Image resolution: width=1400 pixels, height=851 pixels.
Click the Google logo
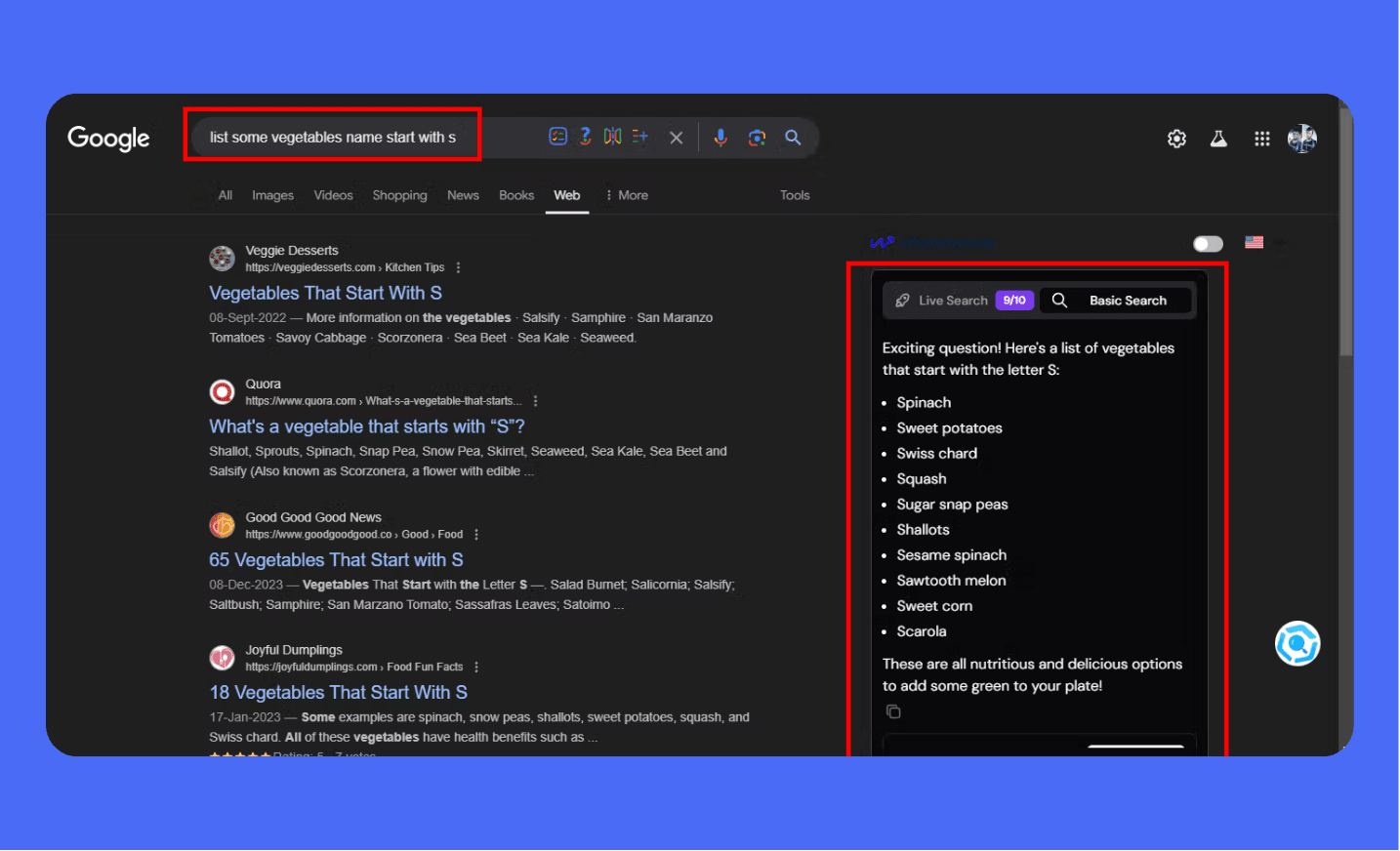(x=108, y=139)
